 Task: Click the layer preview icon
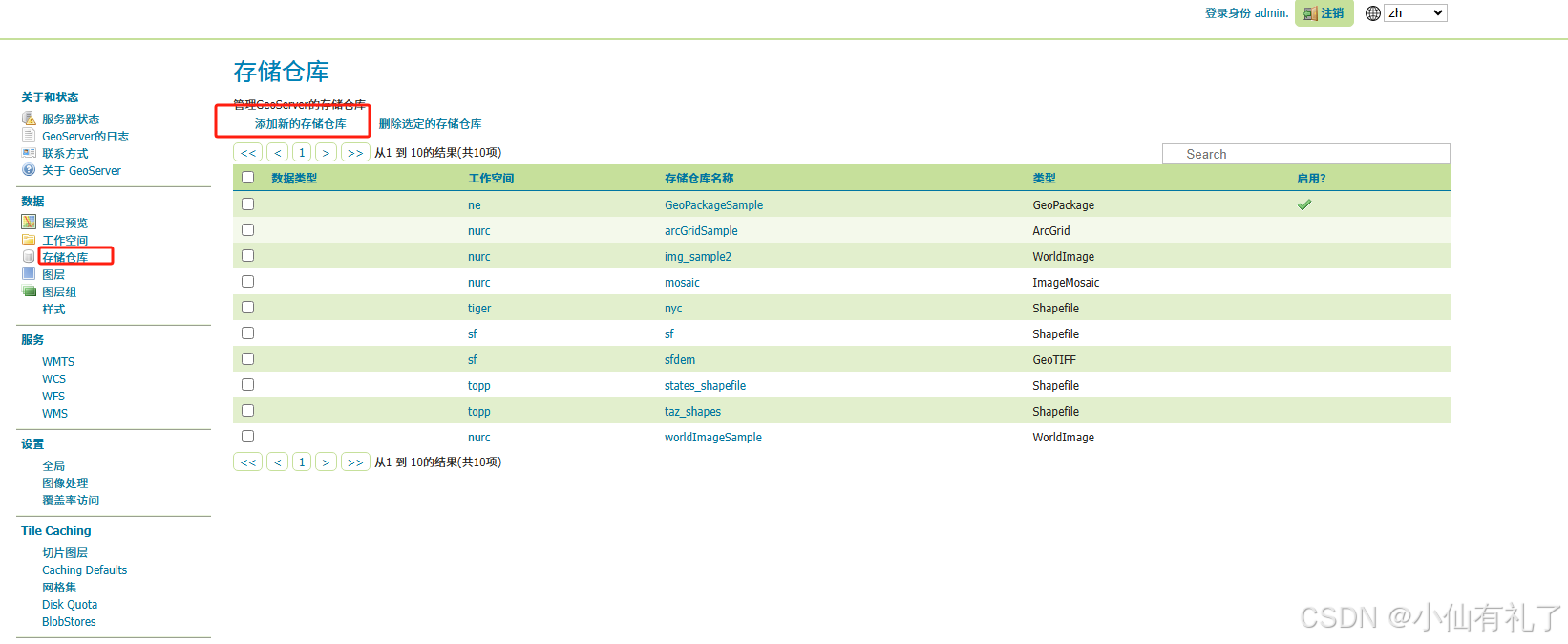(29, 222)
